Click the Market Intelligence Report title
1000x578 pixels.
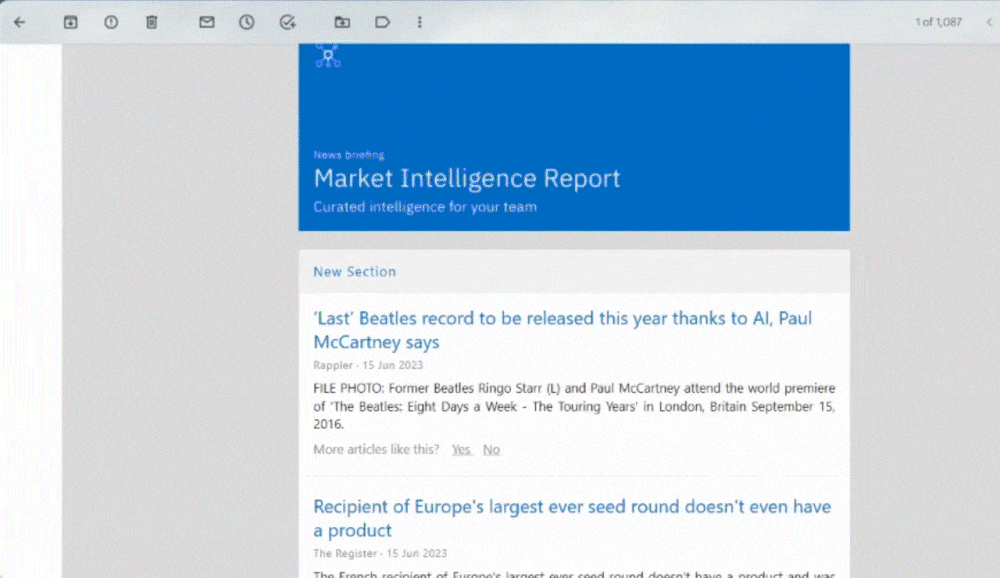tap(467, 178)
